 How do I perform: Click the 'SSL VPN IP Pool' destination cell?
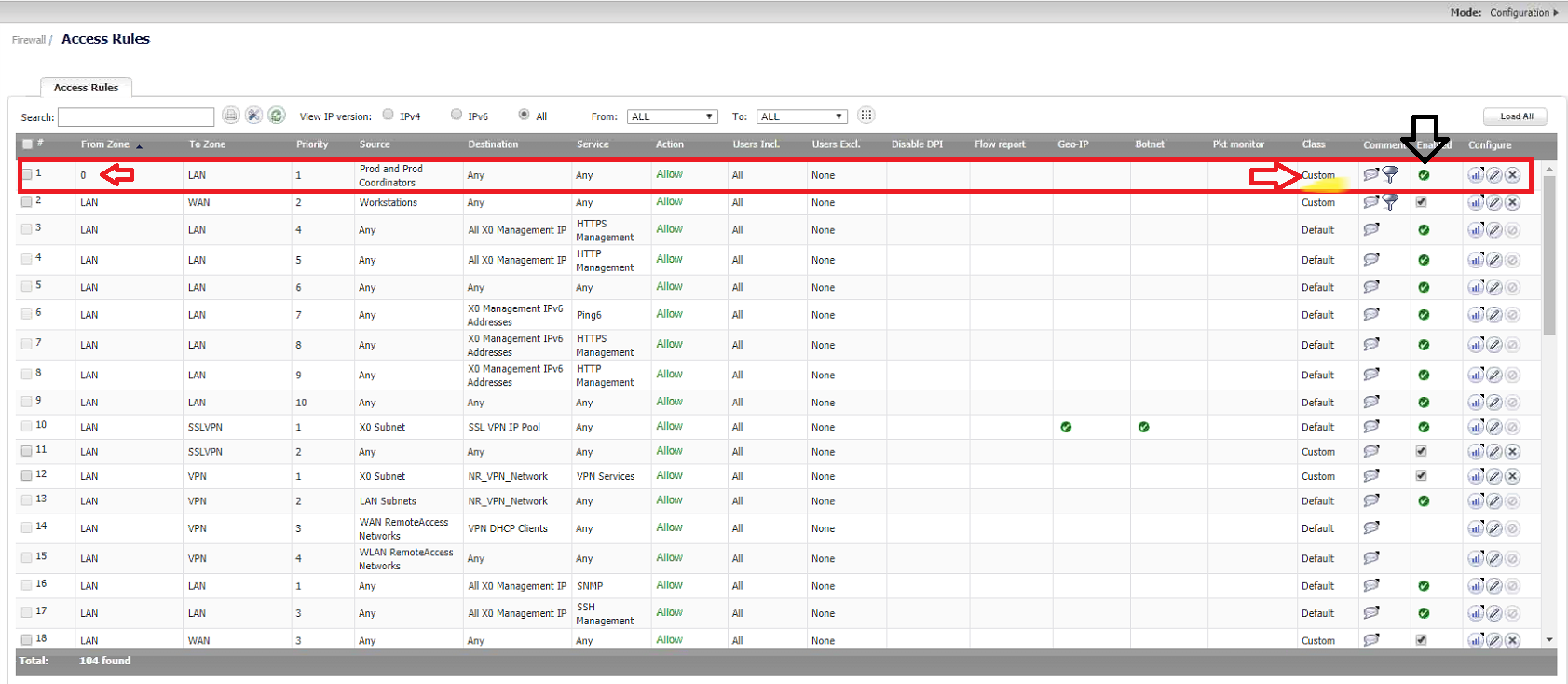click(x=504, y=427)
